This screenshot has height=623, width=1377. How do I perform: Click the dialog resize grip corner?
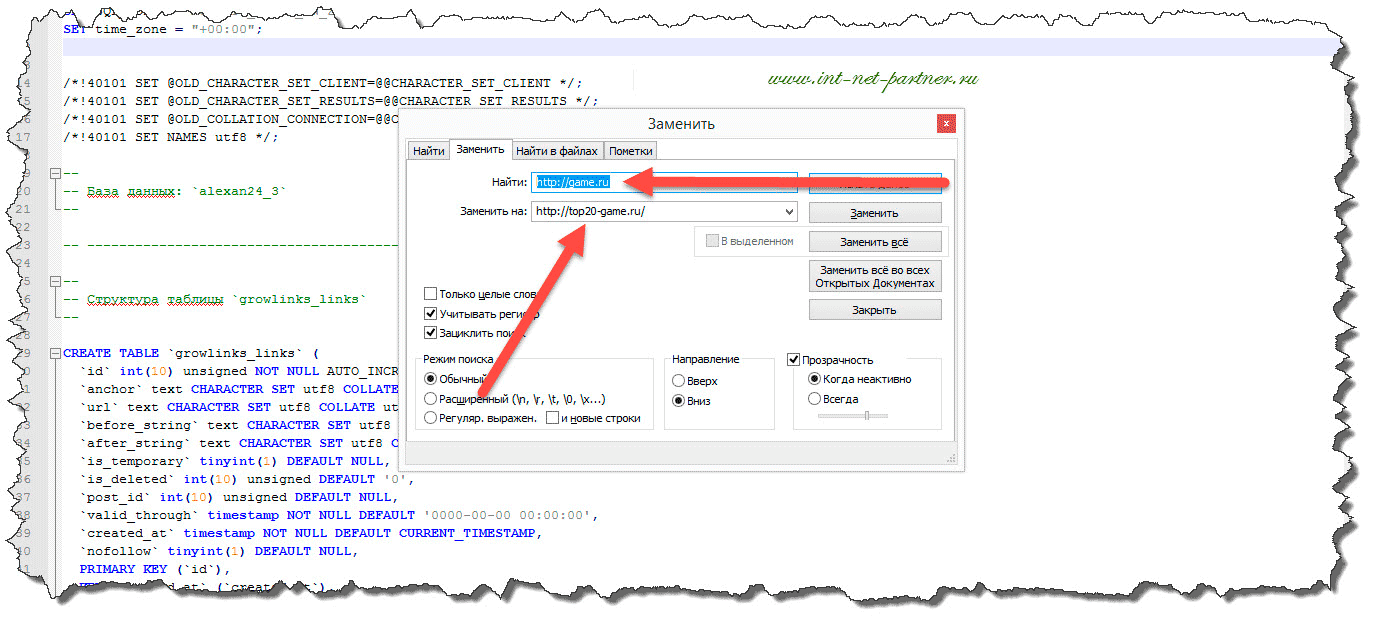tap(951, 458)
